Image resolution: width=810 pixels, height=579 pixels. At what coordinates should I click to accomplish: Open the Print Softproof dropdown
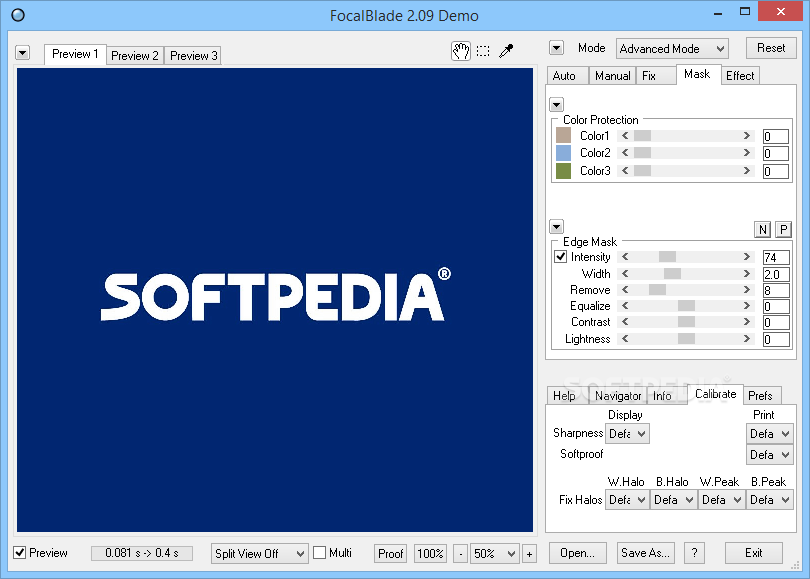tap(770, 455)
